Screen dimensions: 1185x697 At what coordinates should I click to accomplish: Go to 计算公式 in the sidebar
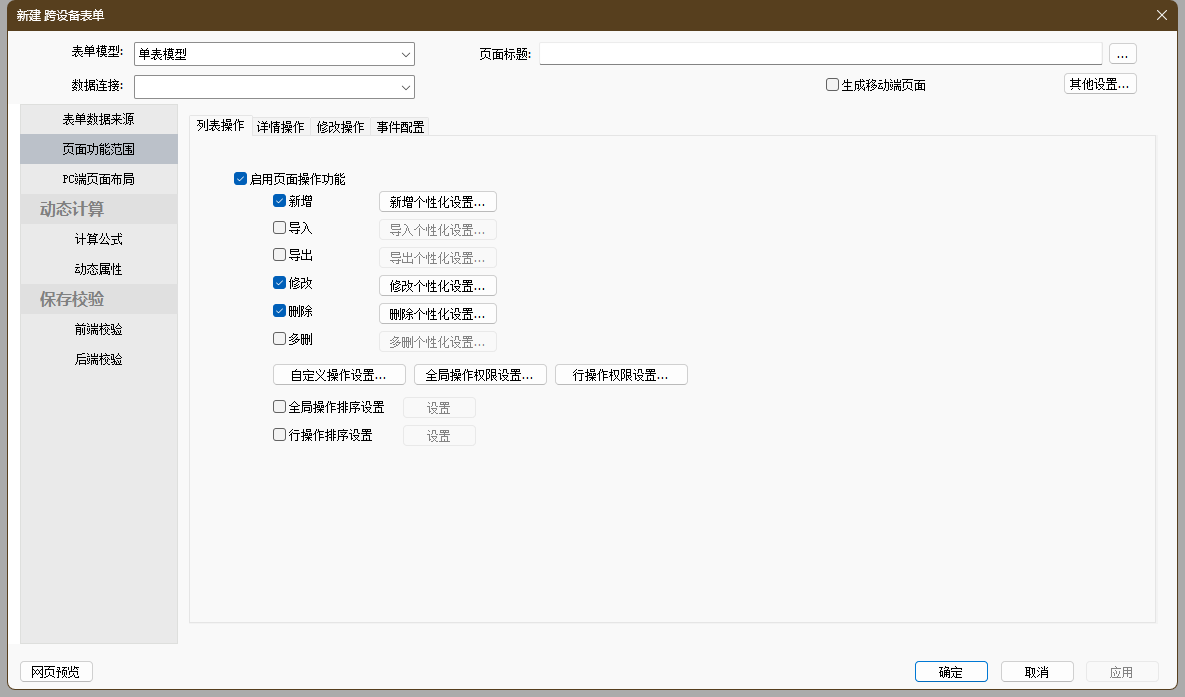(x=98, y=239)
